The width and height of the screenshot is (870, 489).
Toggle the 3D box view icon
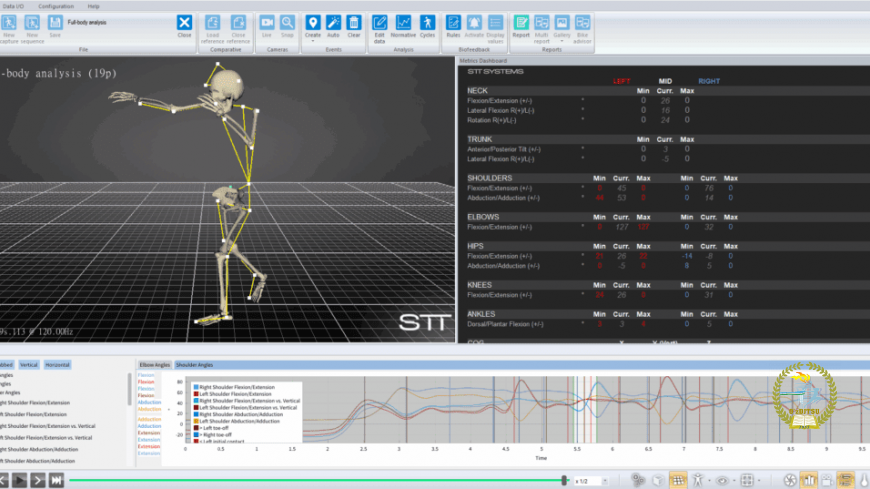tap(658, 480)
